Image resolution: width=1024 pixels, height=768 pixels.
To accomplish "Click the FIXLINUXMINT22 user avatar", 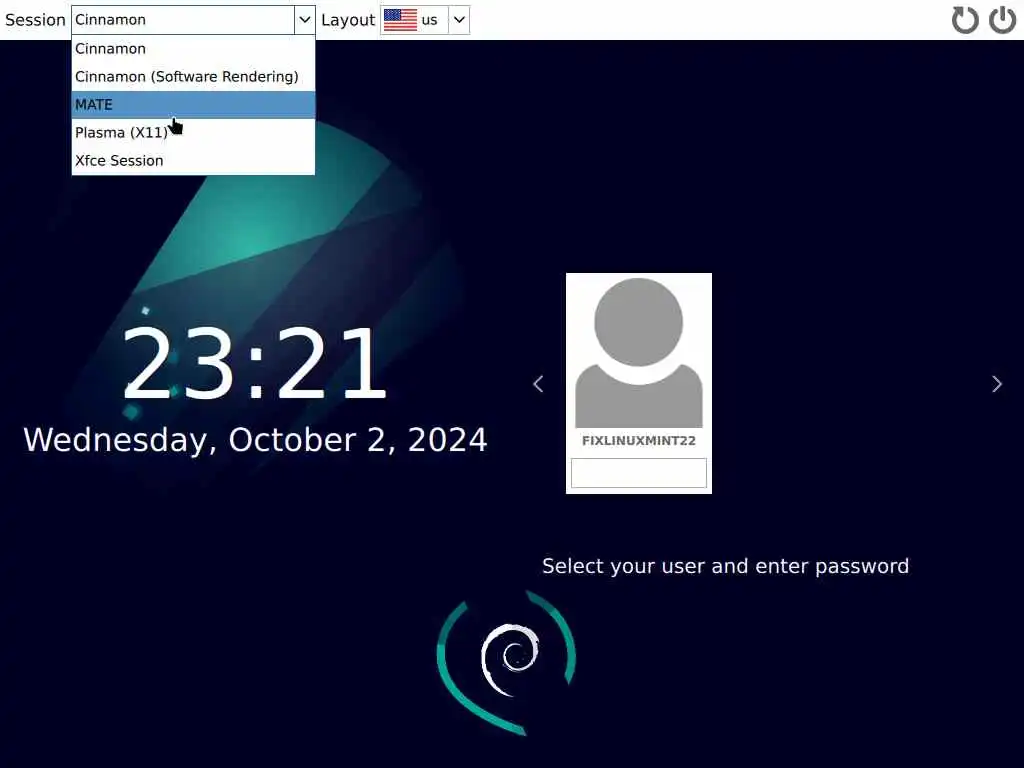I will pyautogui.click(x=639, y=353).
